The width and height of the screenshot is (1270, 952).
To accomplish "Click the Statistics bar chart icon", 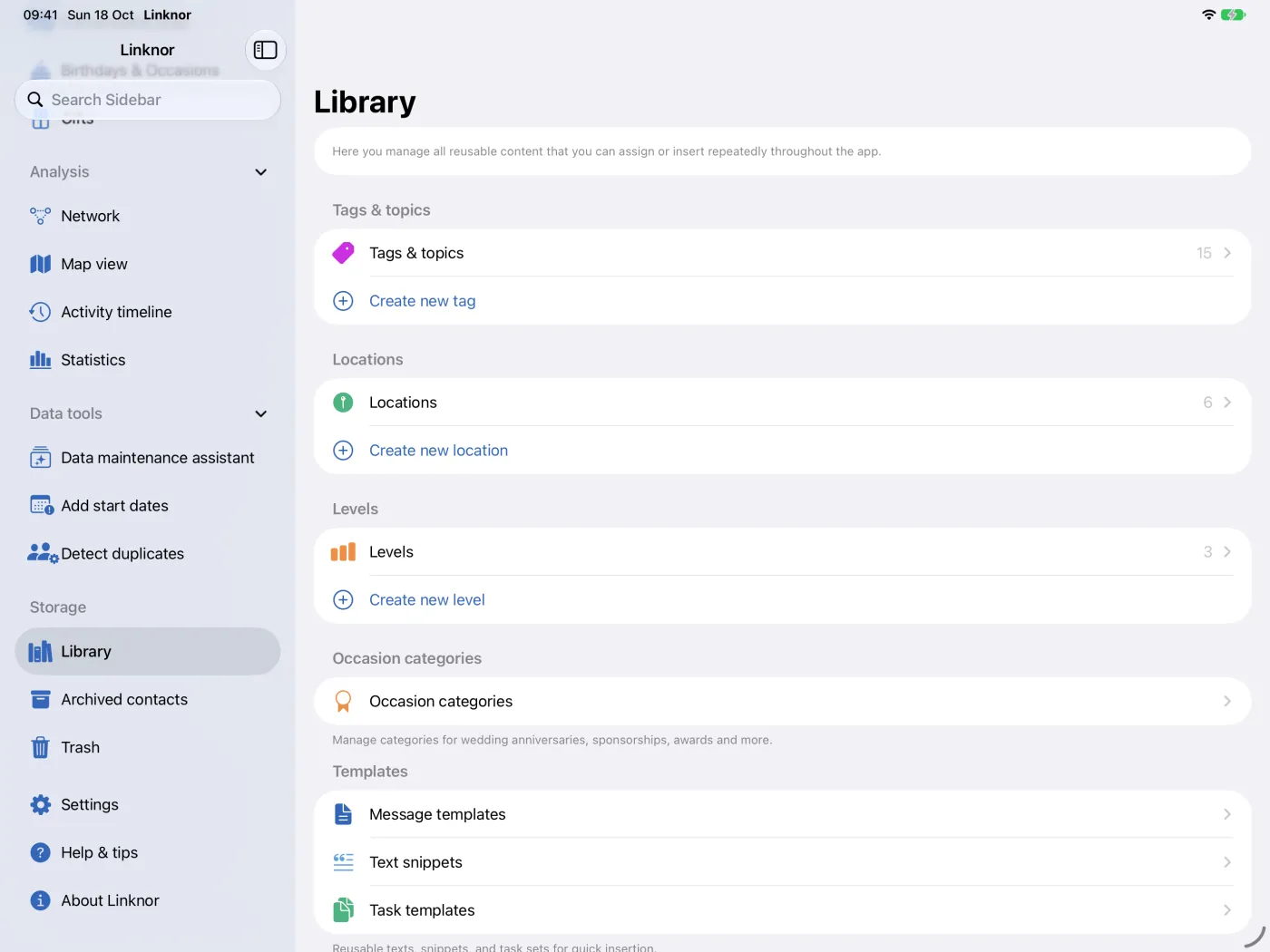I will coord(40,360).
